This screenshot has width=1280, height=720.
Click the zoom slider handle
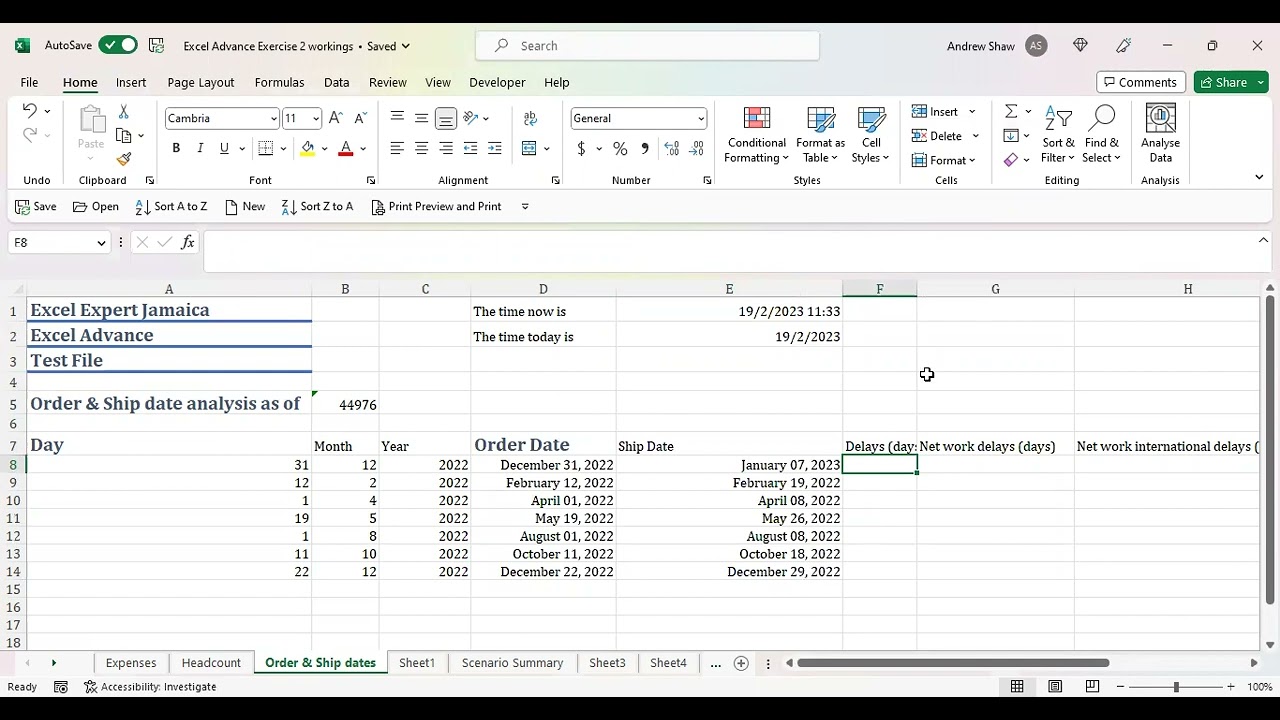[1176, 687]
